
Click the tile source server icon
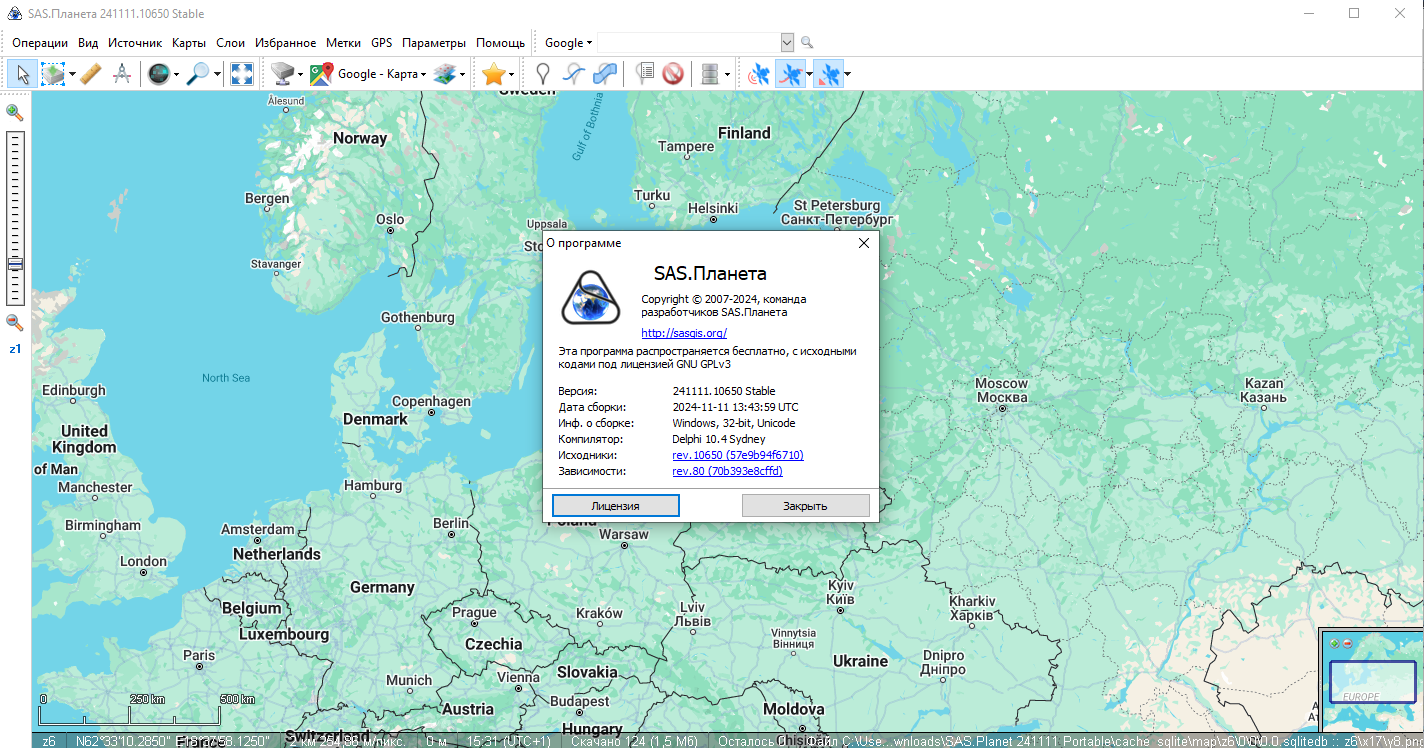click(284, 73)
